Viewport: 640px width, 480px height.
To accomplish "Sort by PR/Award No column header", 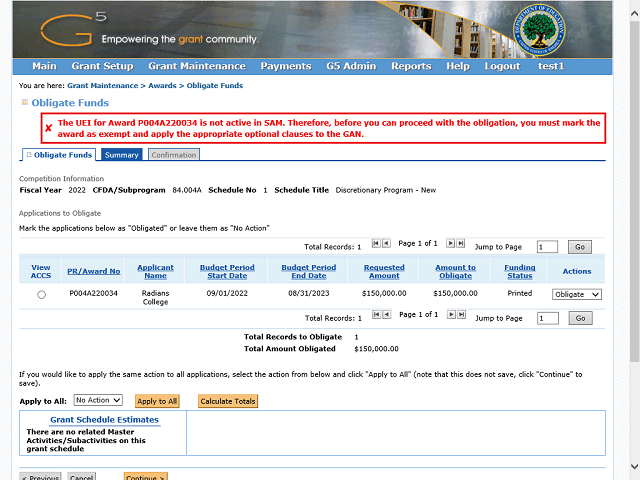I will click(x=93, y=271).
